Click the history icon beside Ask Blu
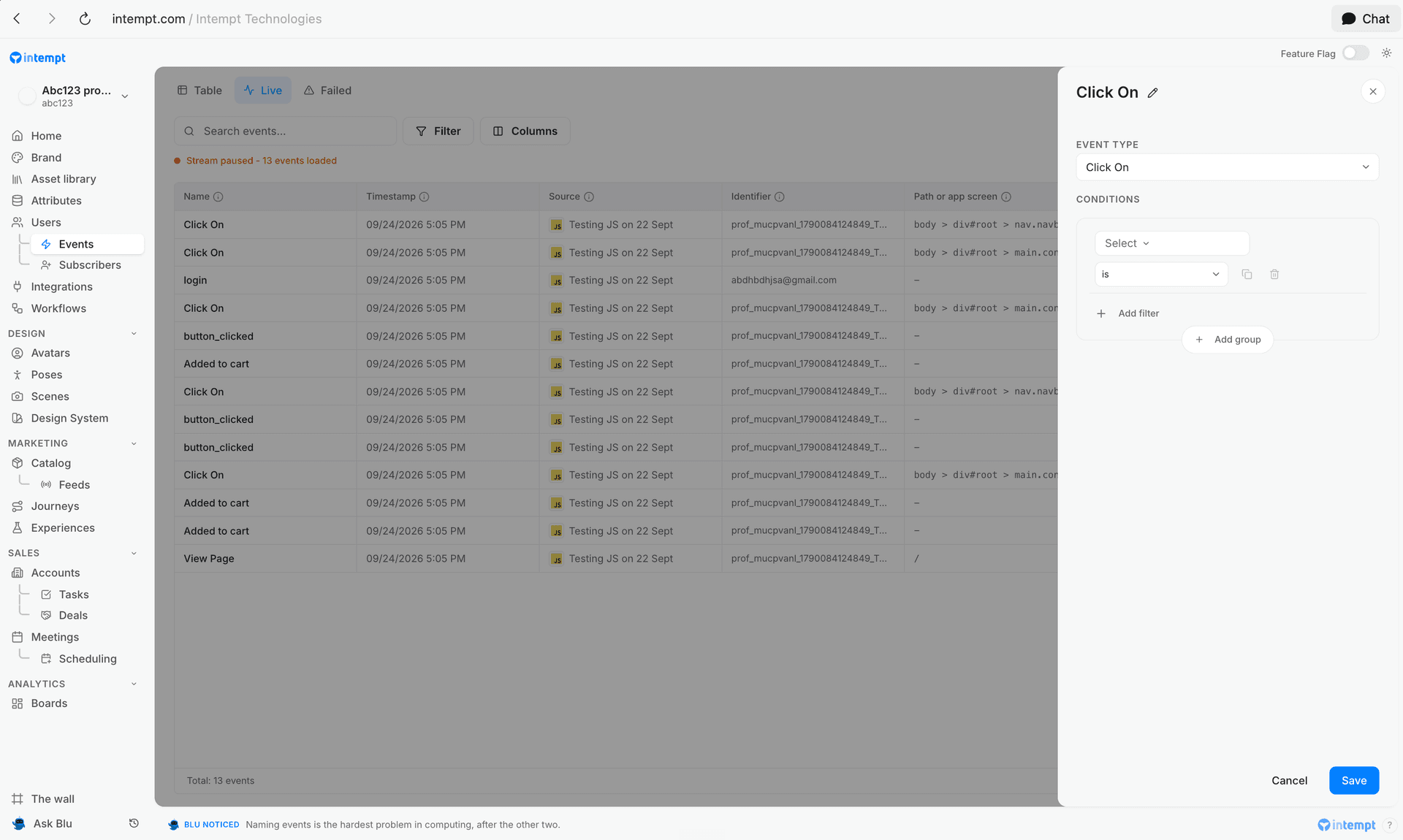 [134, 824]
